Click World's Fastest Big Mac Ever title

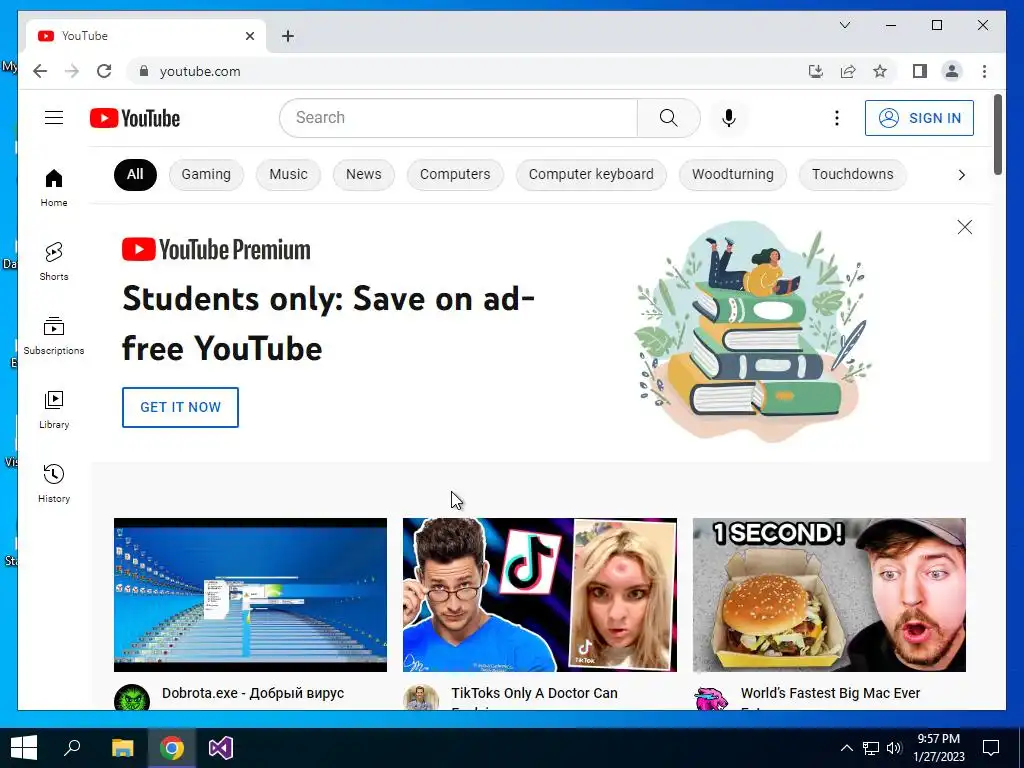[x=830, y=694]
